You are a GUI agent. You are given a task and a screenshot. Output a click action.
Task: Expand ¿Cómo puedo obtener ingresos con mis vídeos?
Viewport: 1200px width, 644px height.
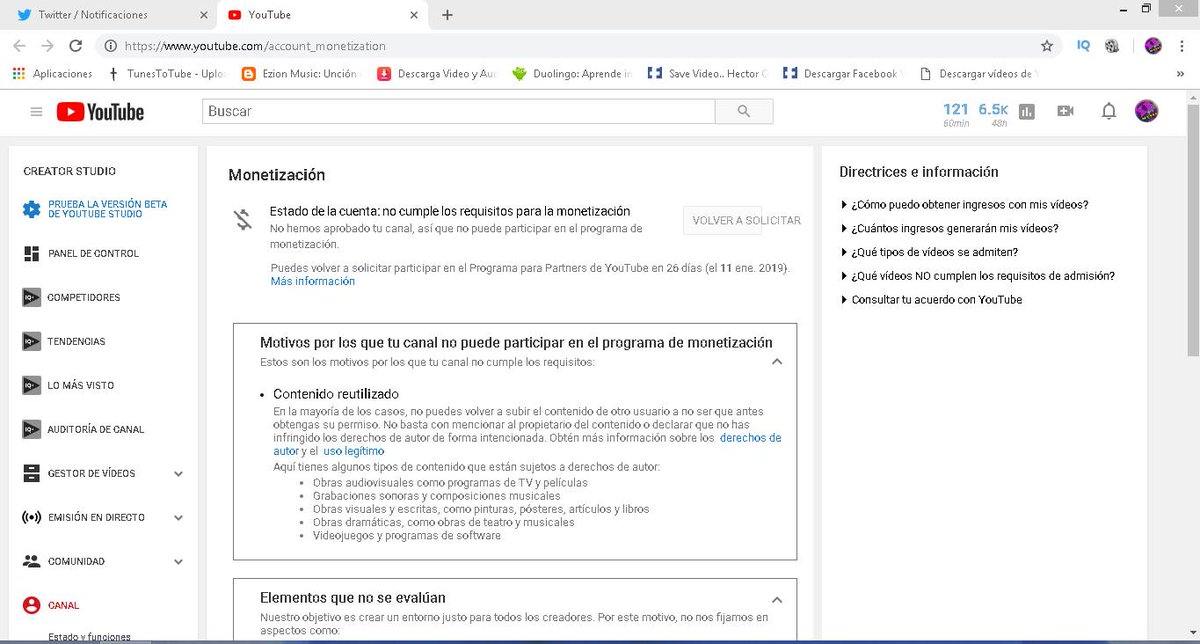click(965, 205)
